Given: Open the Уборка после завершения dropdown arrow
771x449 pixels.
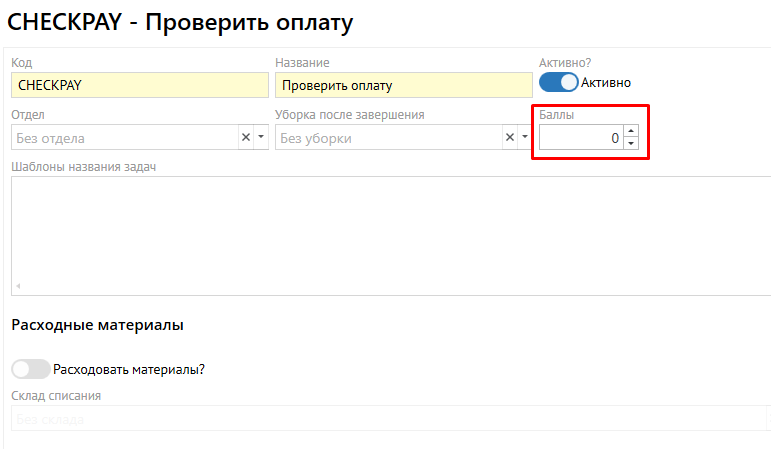Looking at the screenshot, I should 525,138.
